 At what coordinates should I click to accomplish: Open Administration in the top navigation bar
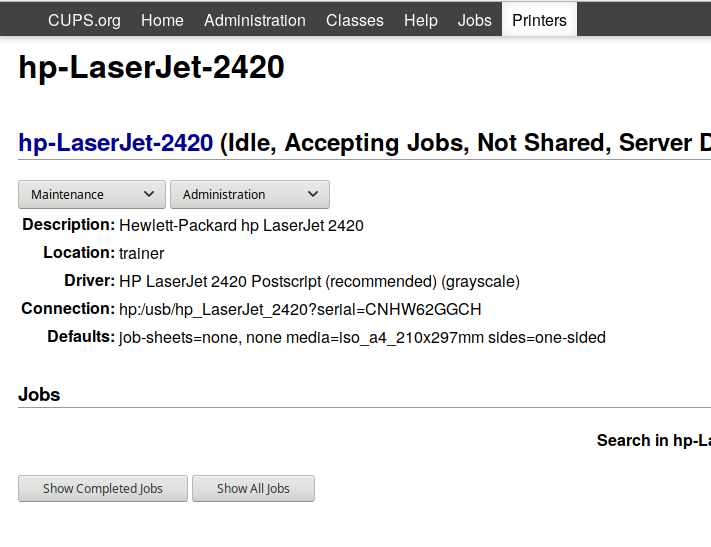click(255, 20)
